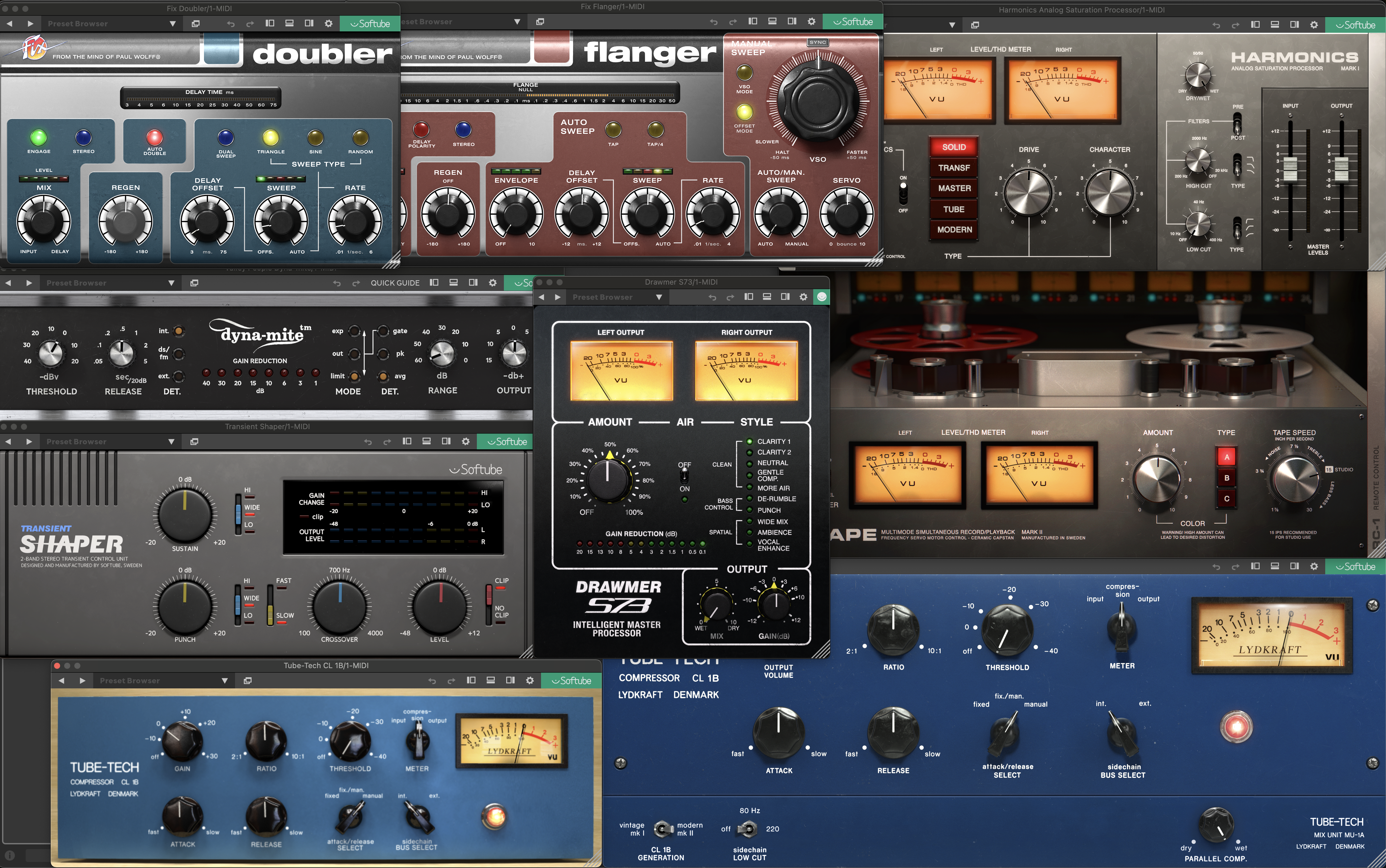
Task: Select MODERN saturation type in Harmonics
Action: tap(954, 230)
